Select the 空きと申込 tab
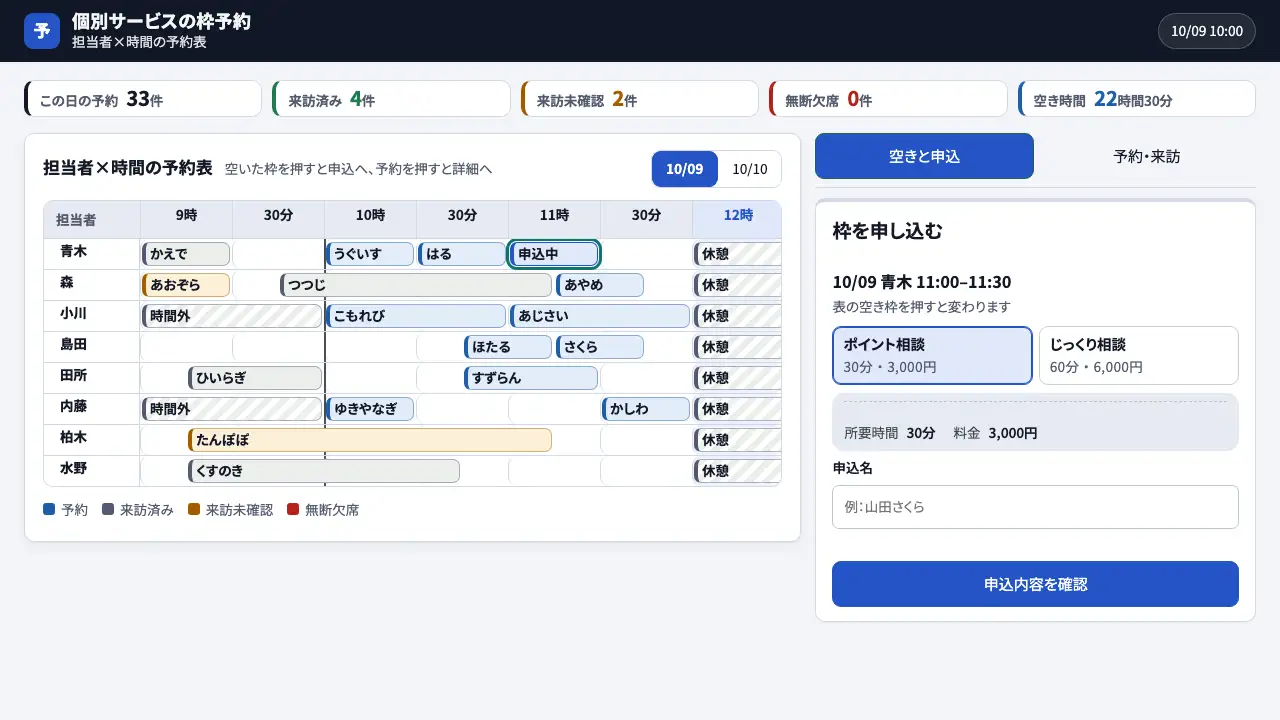Image resolution: width=1280 pixels, height=720 pixels. tap(924, 156)
